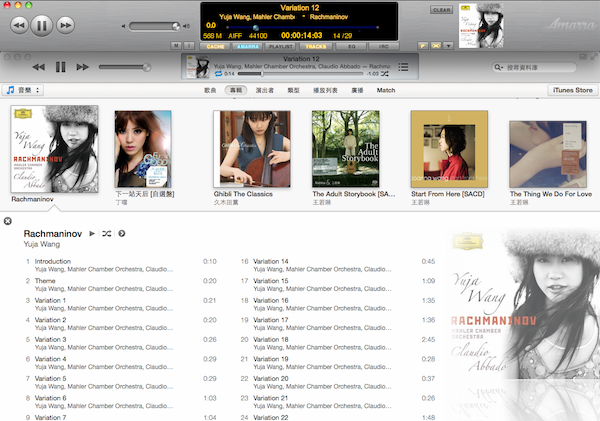The width and height of the screenshot is (600, 421).
Task: Select track 2 Theme
Action: point(121,284)
